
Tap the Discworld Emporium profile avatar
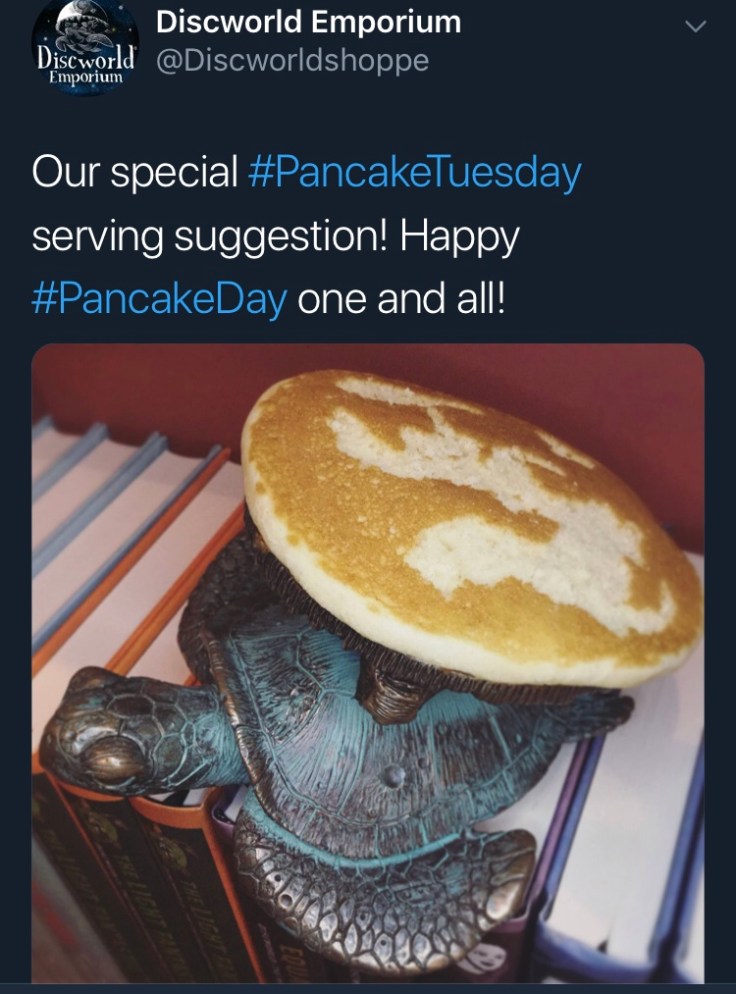click(84, 48)
